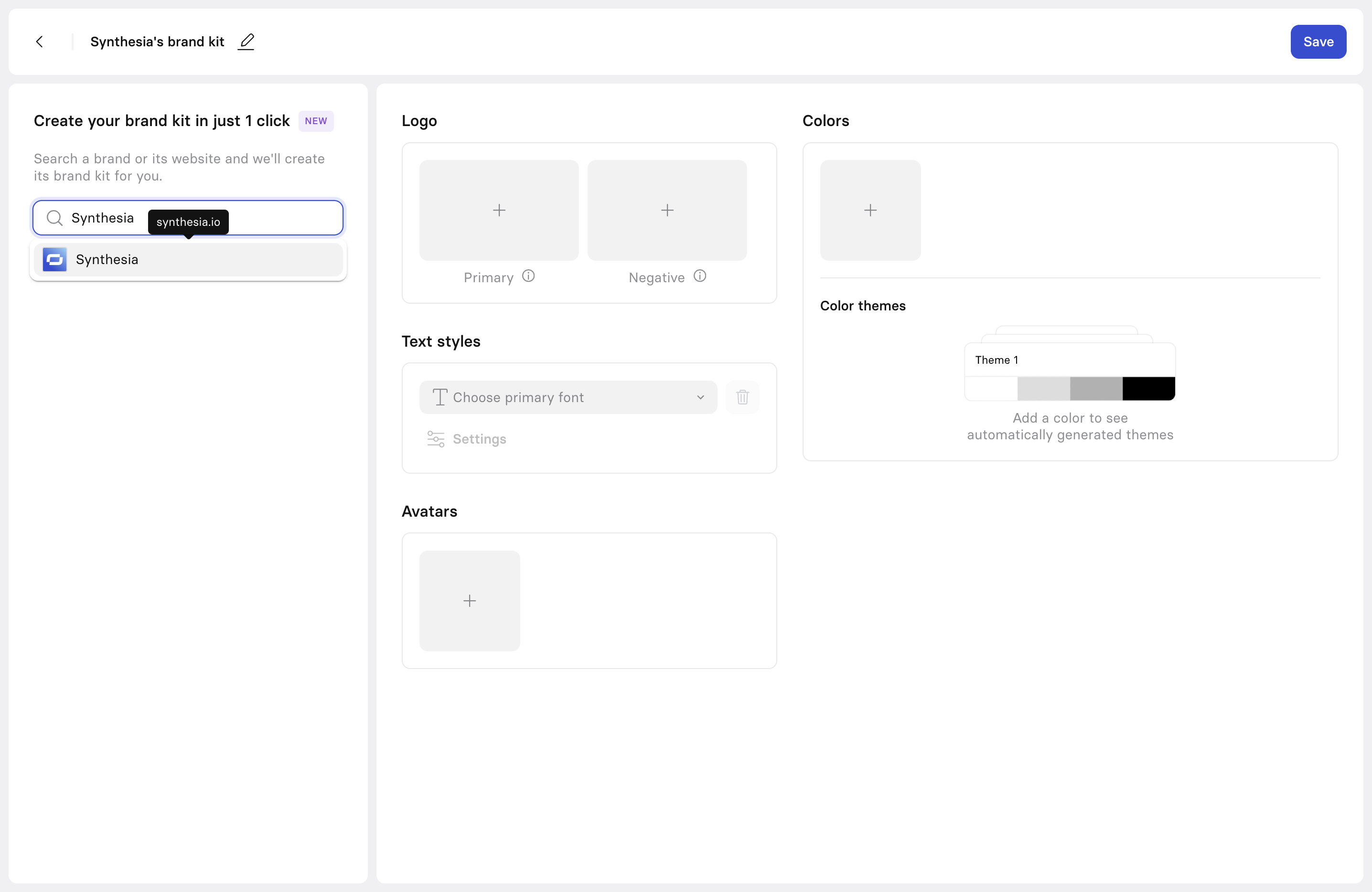This screenshot has height=892, width=1372.
Task: Add a new avatar
Action: tap(469, 601)
